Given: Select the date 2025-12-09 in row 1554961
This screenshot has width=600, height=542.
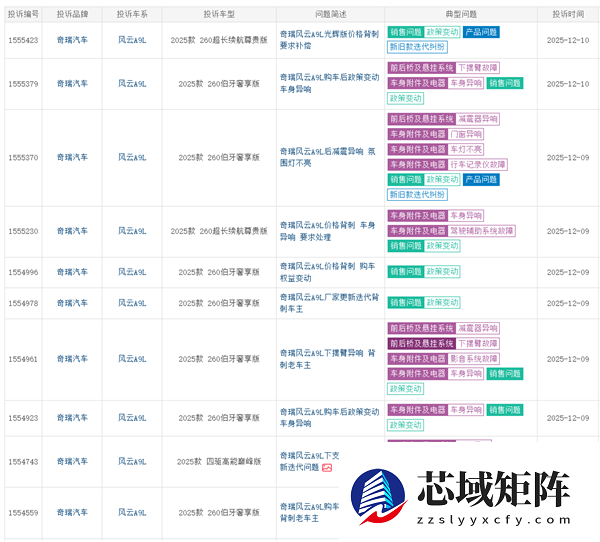Looking at the screenshot, I should [568, 359].
